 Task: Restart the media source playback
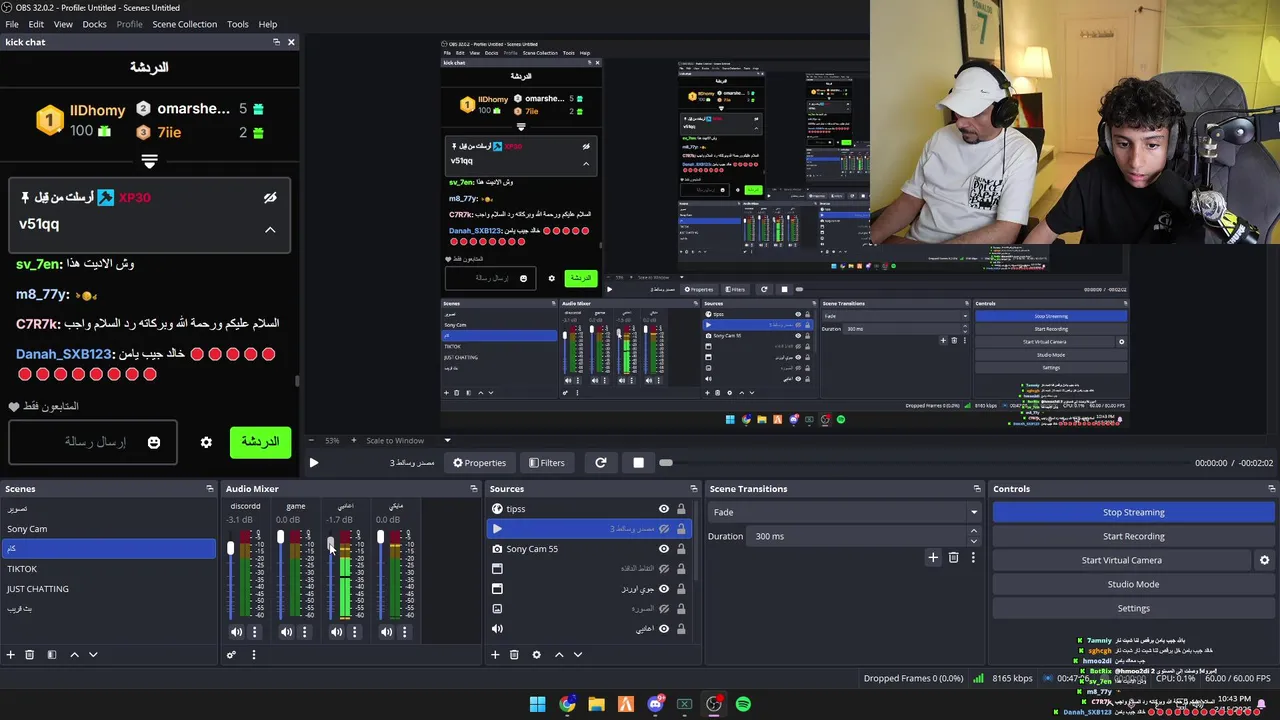coord(600,463)
